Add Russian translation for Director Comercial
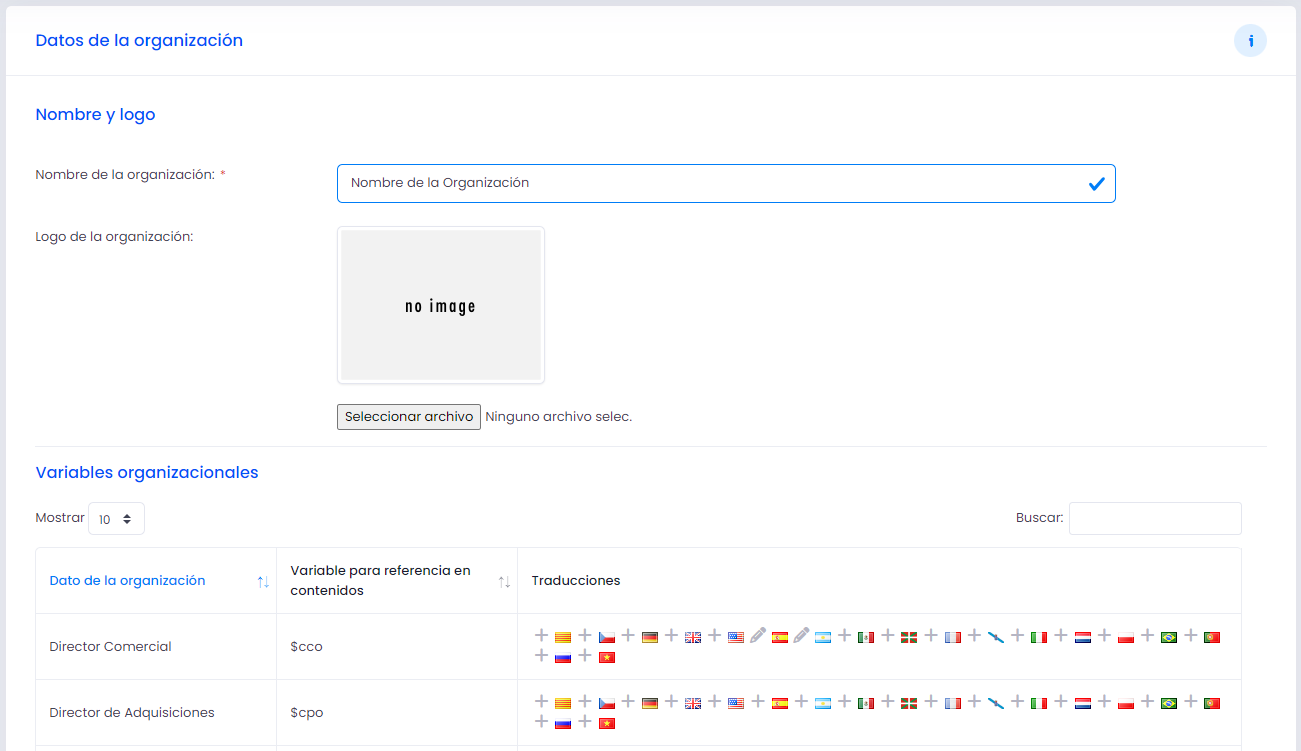The height and width of the screenshot is (751, 1301). pyautogui.click(x=541, y=656)
